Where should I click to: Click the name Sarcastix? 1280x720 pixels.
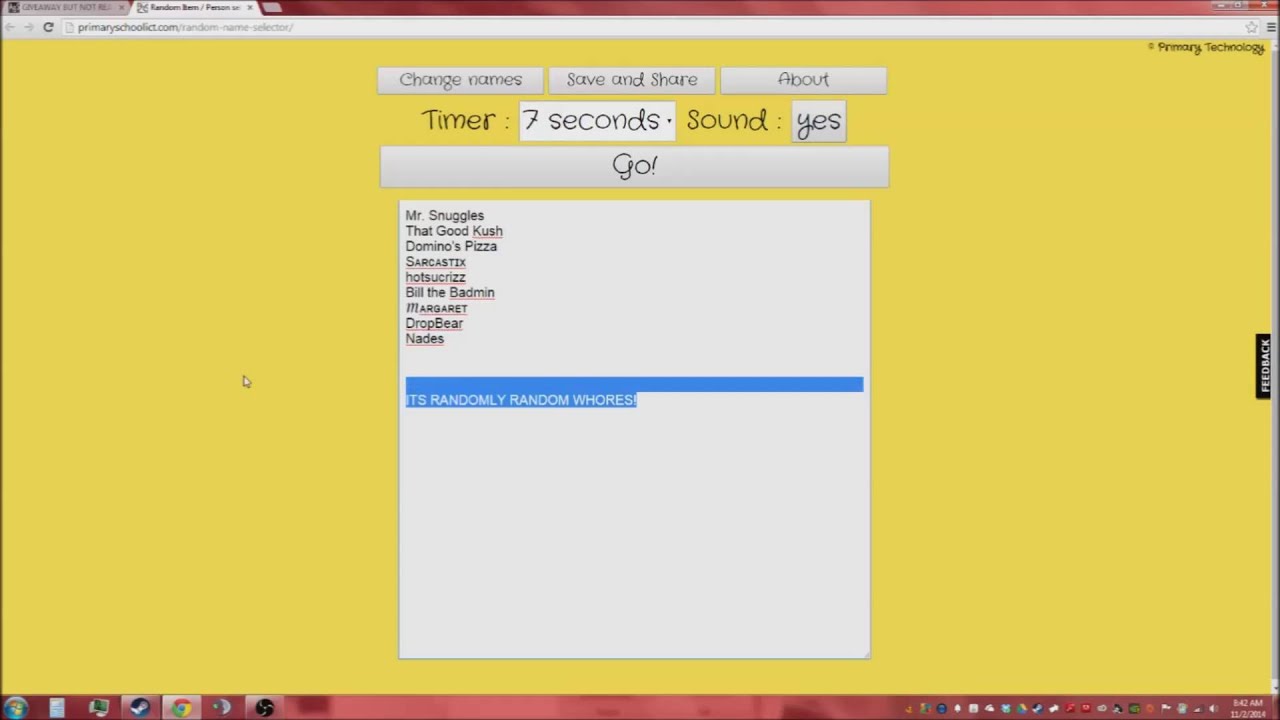coord(435,262)
